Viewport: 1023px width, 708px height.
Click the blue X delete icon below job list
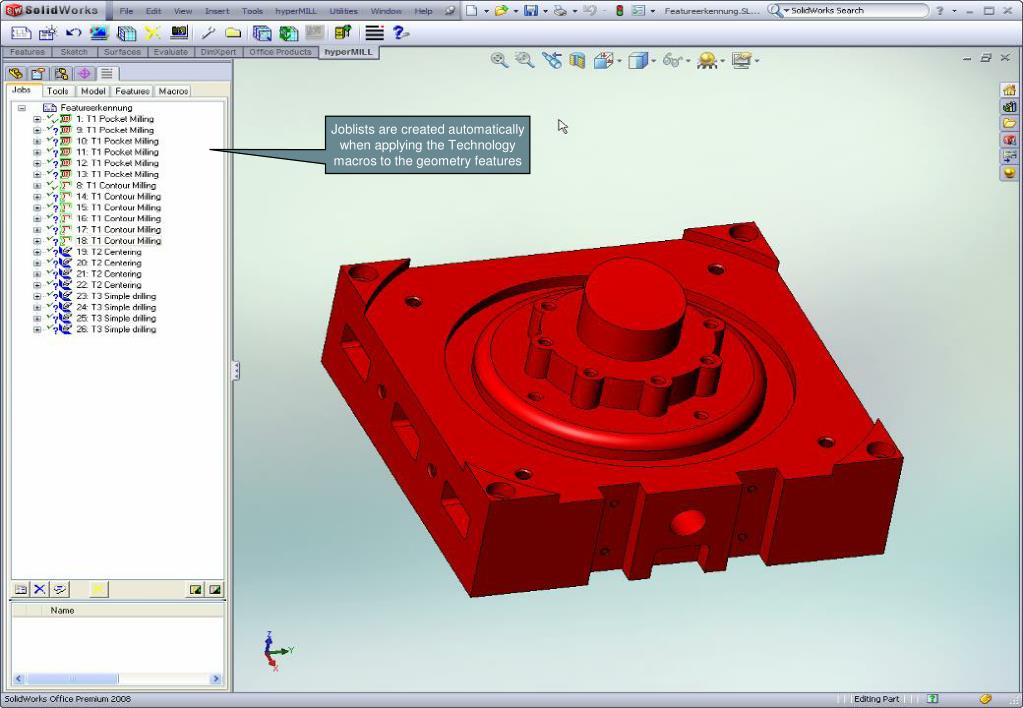(x=40, y=589)
